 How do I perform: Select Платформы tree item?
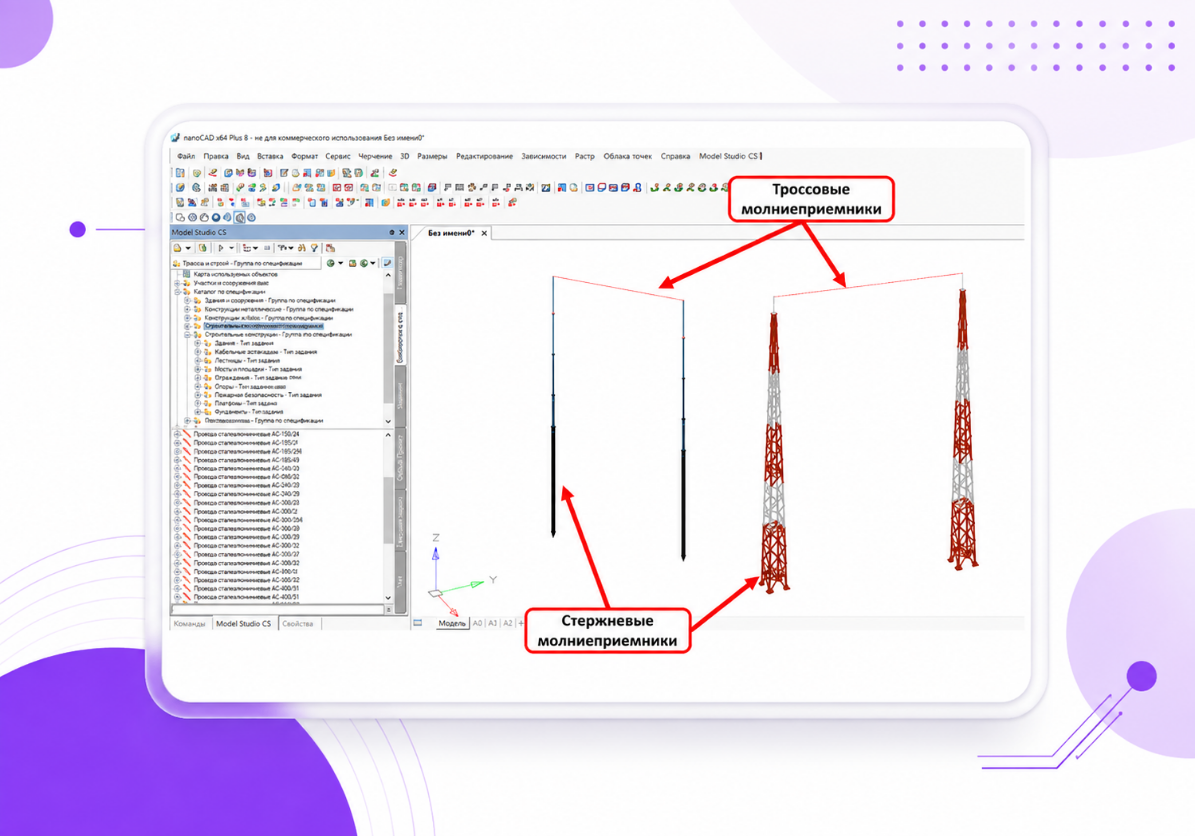pos(246,403)
